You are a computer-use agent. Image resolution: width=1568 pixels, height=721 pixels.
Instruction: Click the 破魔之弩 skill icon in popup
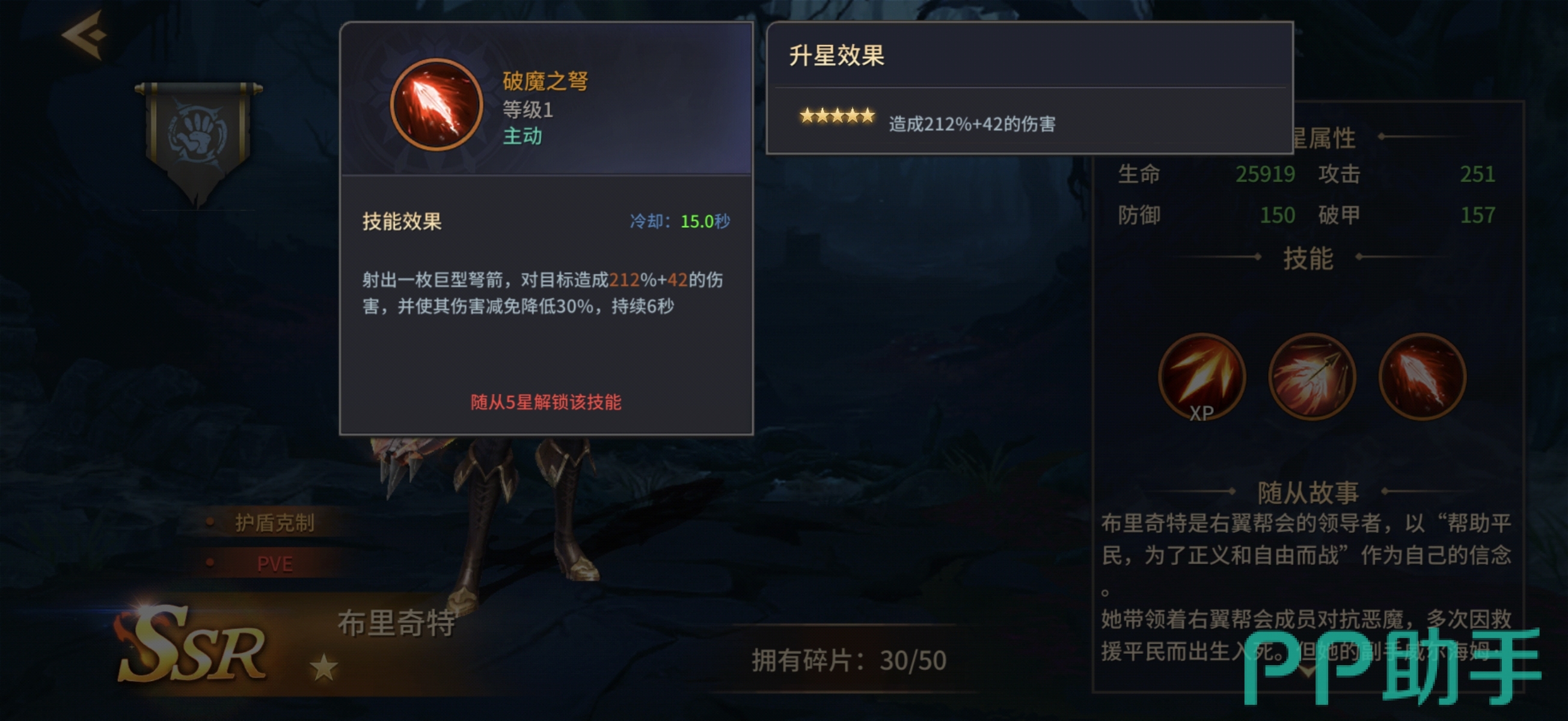pyautogui.click(x=436, y=105)
